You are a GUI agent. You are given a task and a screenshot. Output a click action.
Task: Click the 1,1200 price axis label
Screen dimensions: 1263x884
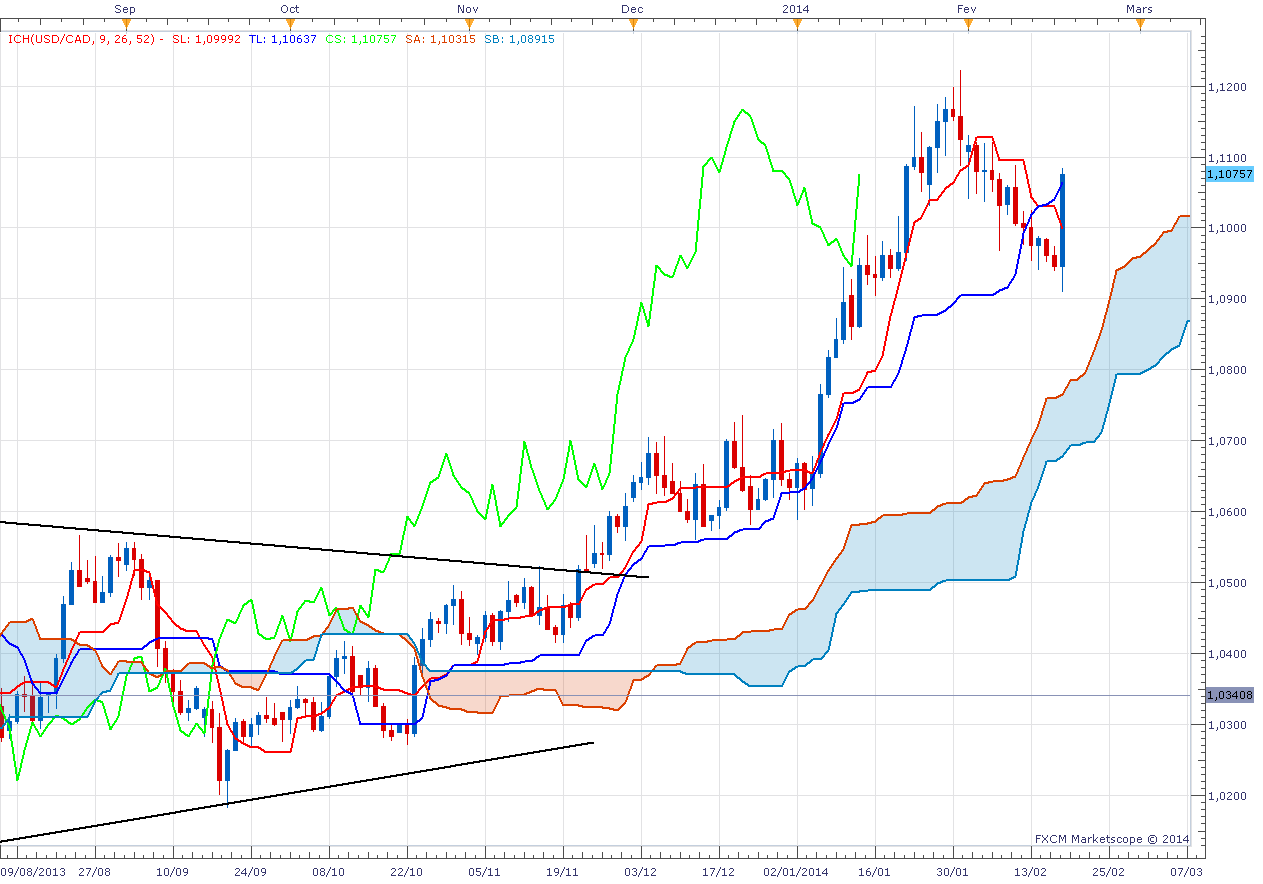[1225, 87]
